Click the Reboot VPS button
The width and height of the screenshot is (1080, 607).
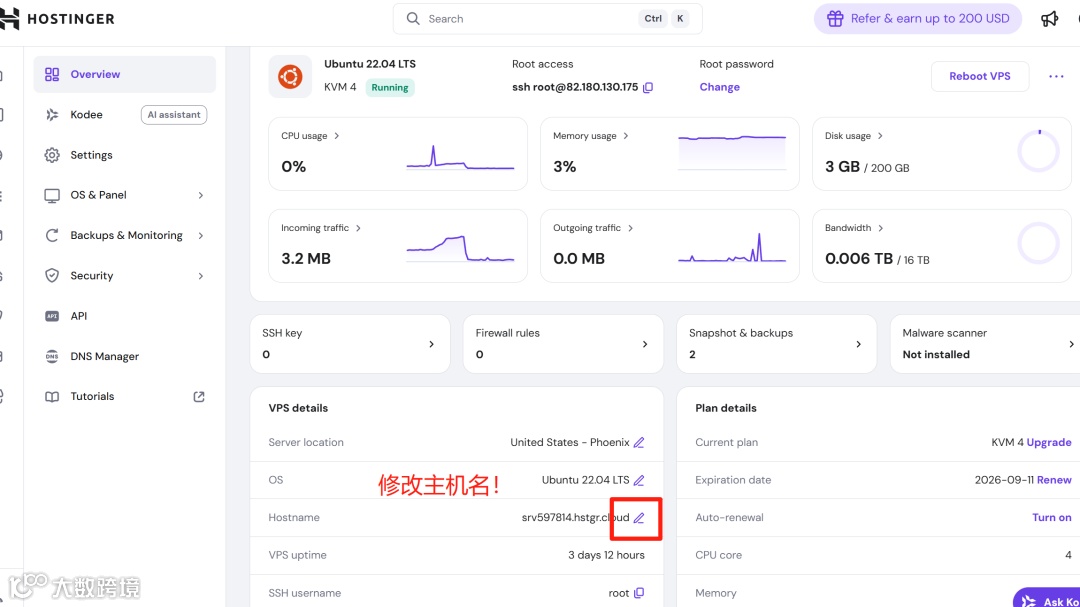point(979,76)
